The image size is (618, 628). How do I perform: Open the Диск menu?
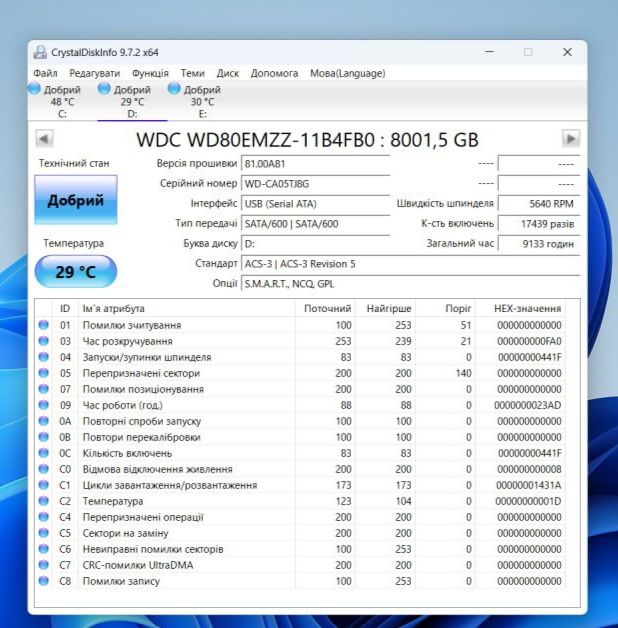[227, 73]
